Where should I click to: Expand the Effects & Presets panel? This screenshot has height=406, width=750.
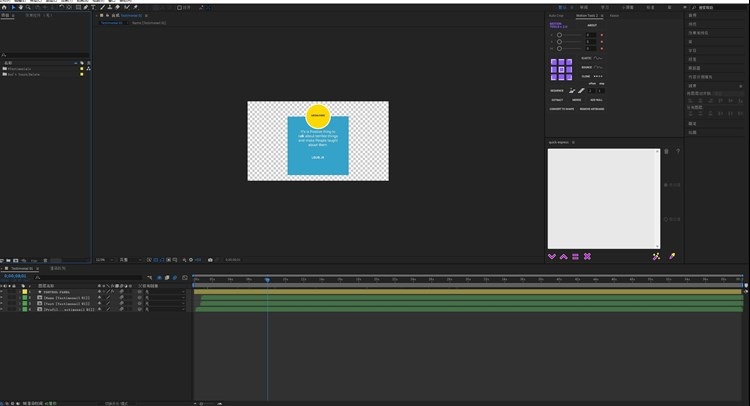coord(698,33)
